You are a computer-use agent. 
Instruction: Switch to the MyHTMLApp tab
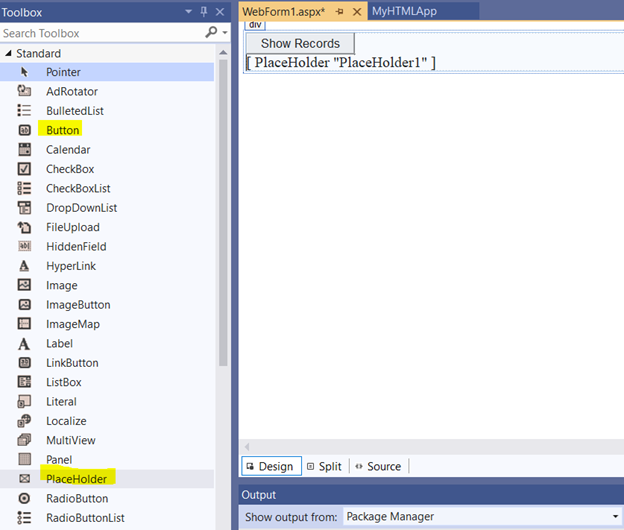[x=404, y=11]
